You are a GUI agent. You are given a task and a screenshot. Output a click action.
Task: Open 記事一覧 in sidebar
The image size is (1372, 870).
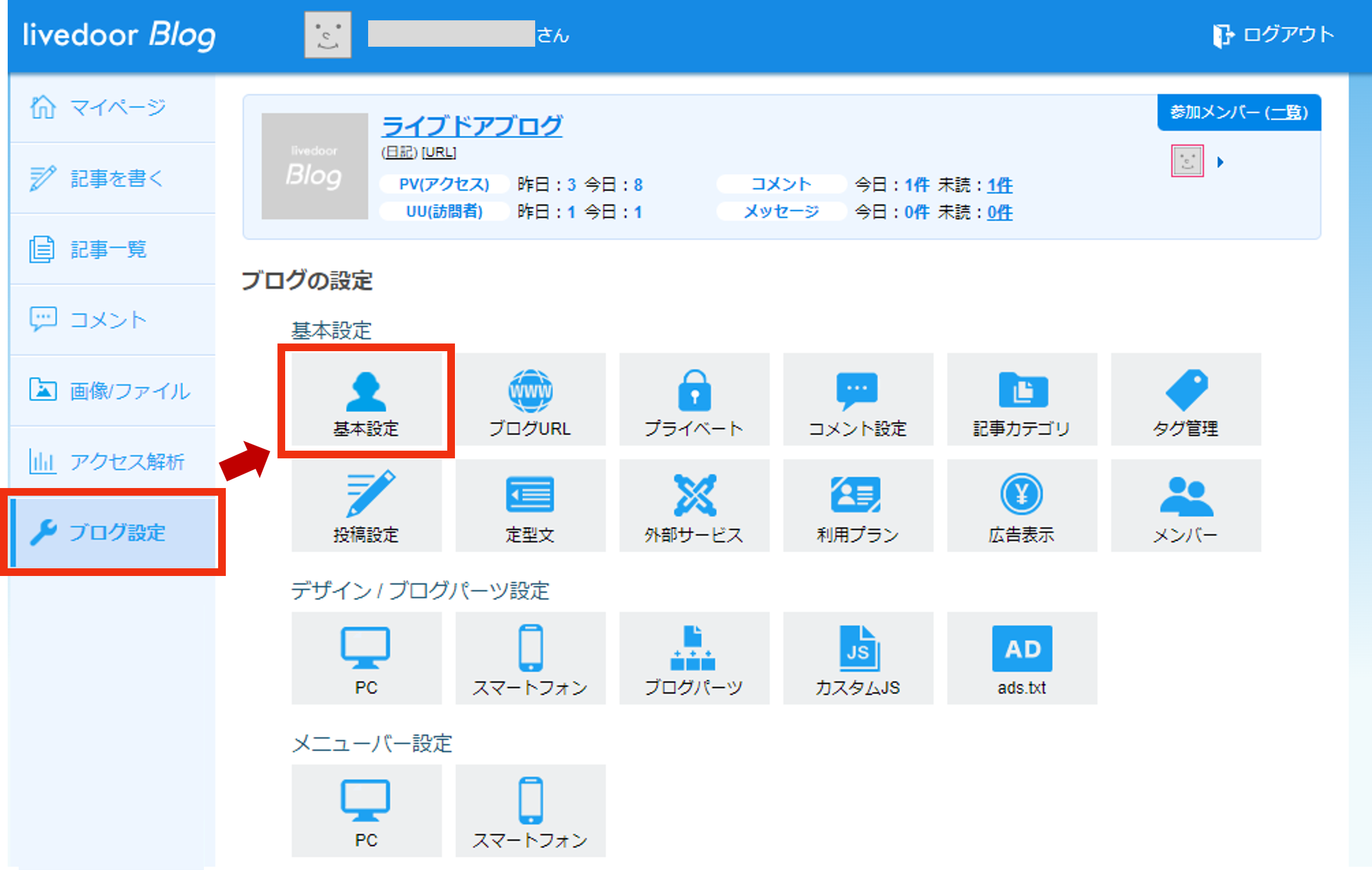click(113, 250)
